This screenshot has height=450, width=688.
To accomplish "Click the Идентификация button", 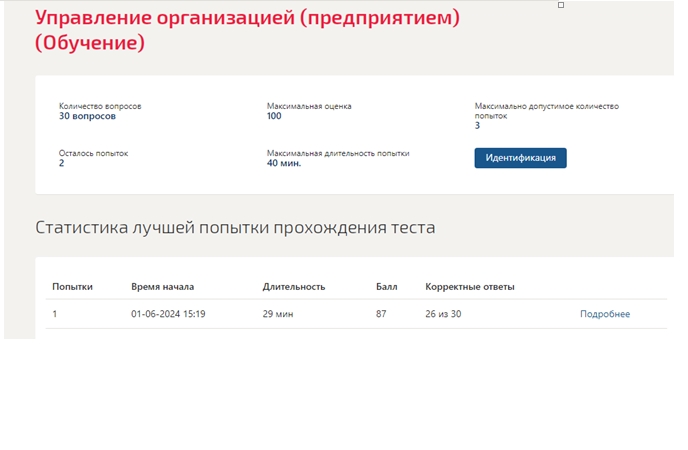I will pyautogui.click(x=520, y=158).
